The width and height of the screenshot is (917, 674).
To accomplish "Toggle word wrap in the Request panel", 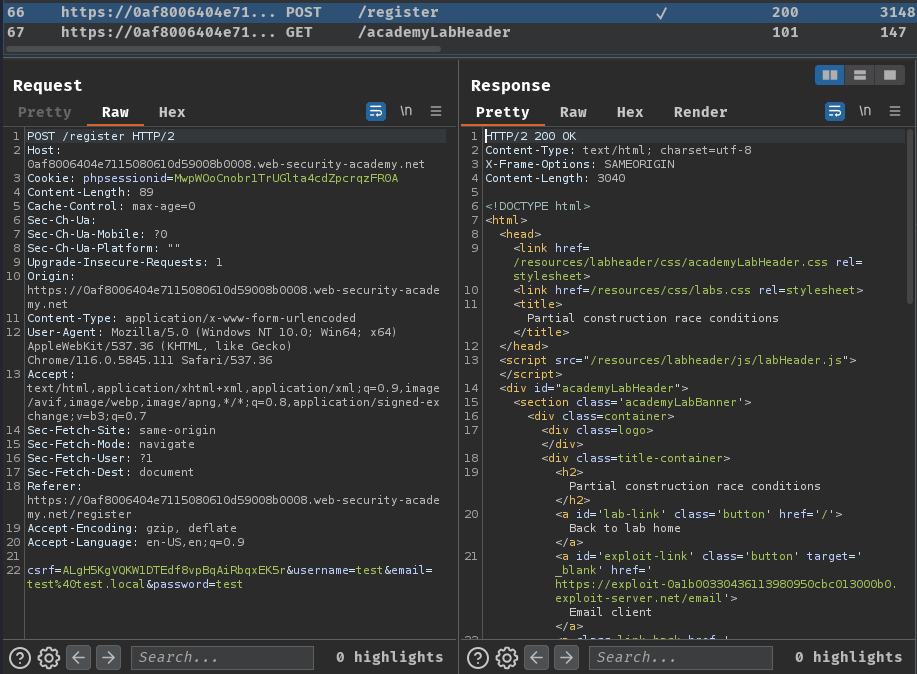I will point(376,111).
